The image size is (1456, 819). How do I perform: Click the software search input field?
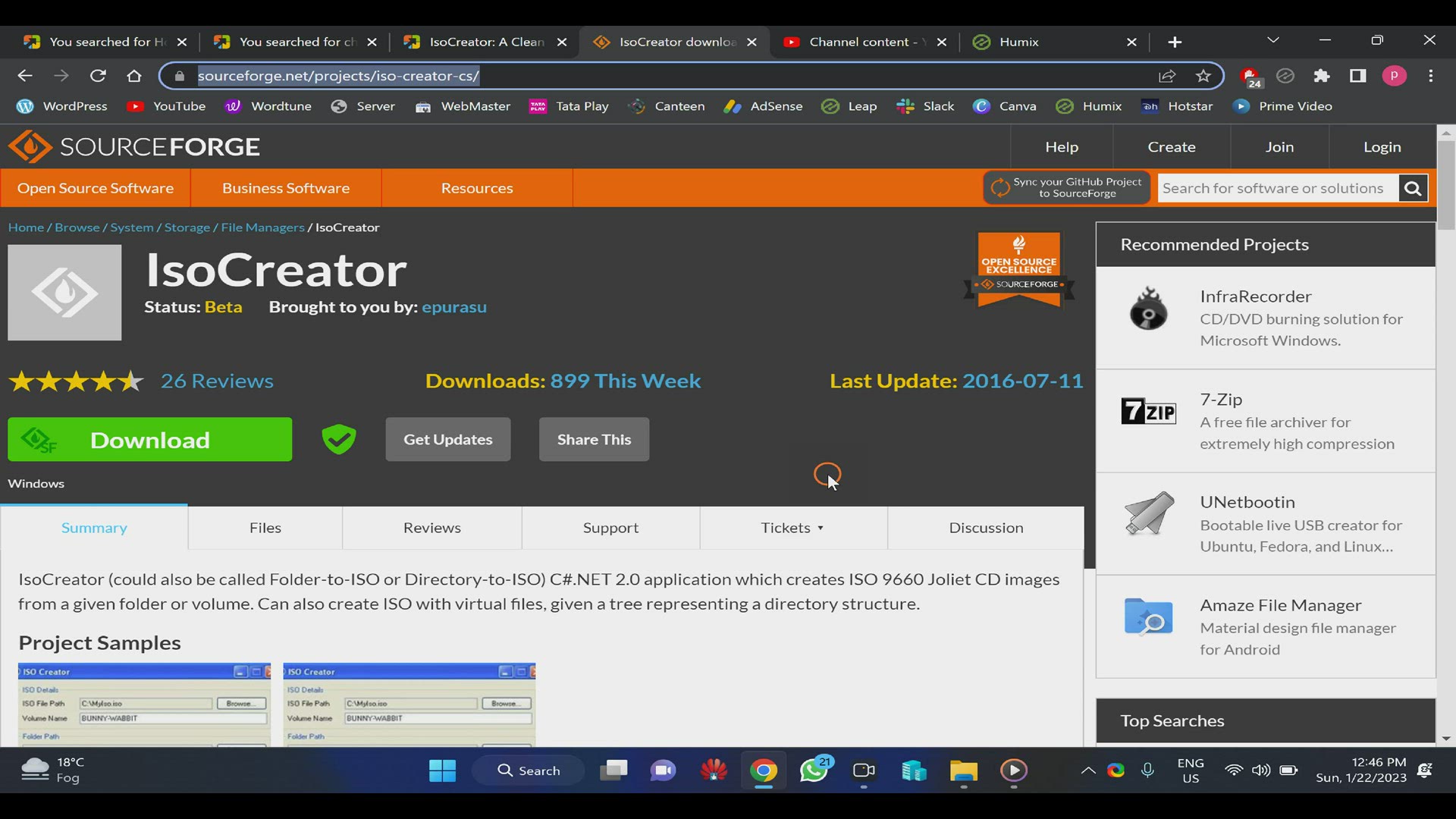[1278, 188]
